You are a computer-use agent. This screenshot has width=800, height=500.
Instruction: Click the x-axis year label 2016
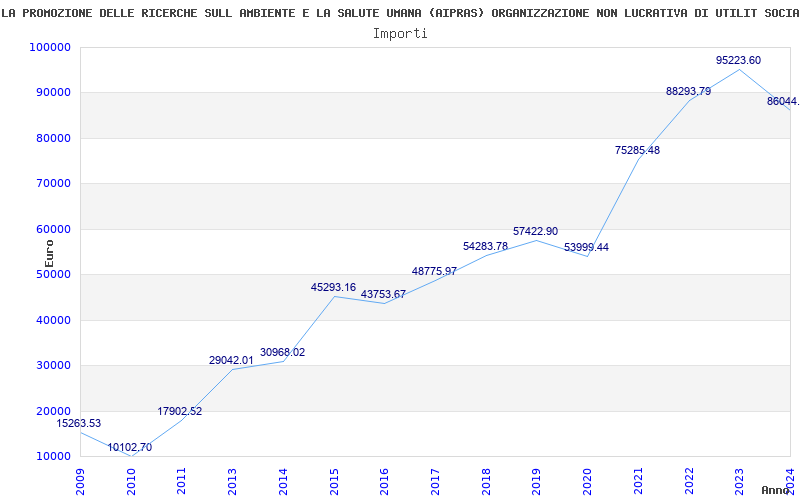coord(384,482)
